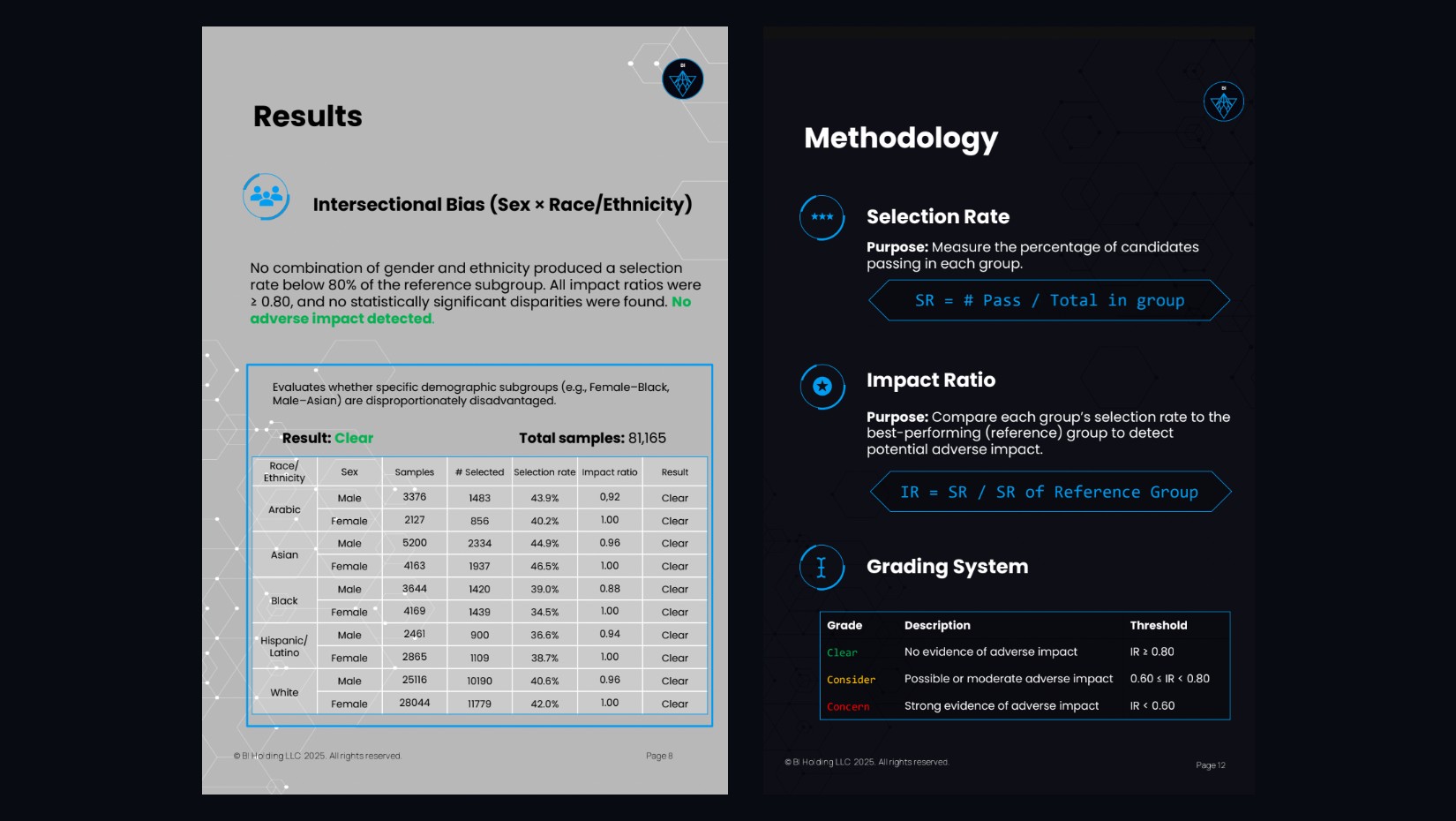Click the samples value 3376
The height and width of the screenshot is (821, 1456).
click(415, 497)
